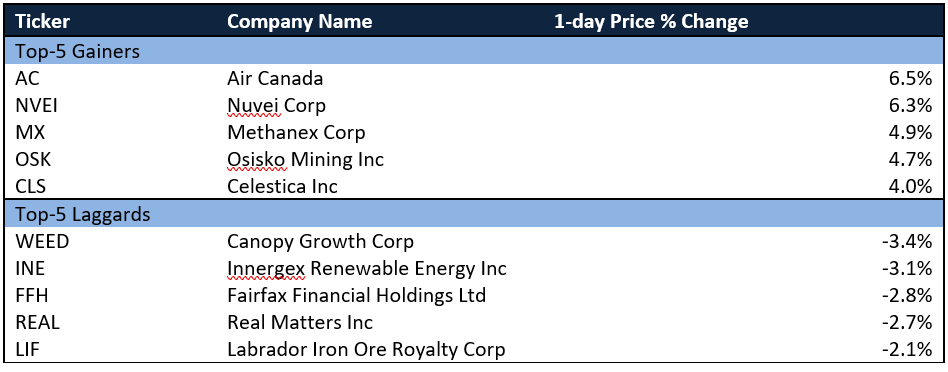
Task: Select the Top-5 Gainers section row
Action: click(x=474, y=51)
